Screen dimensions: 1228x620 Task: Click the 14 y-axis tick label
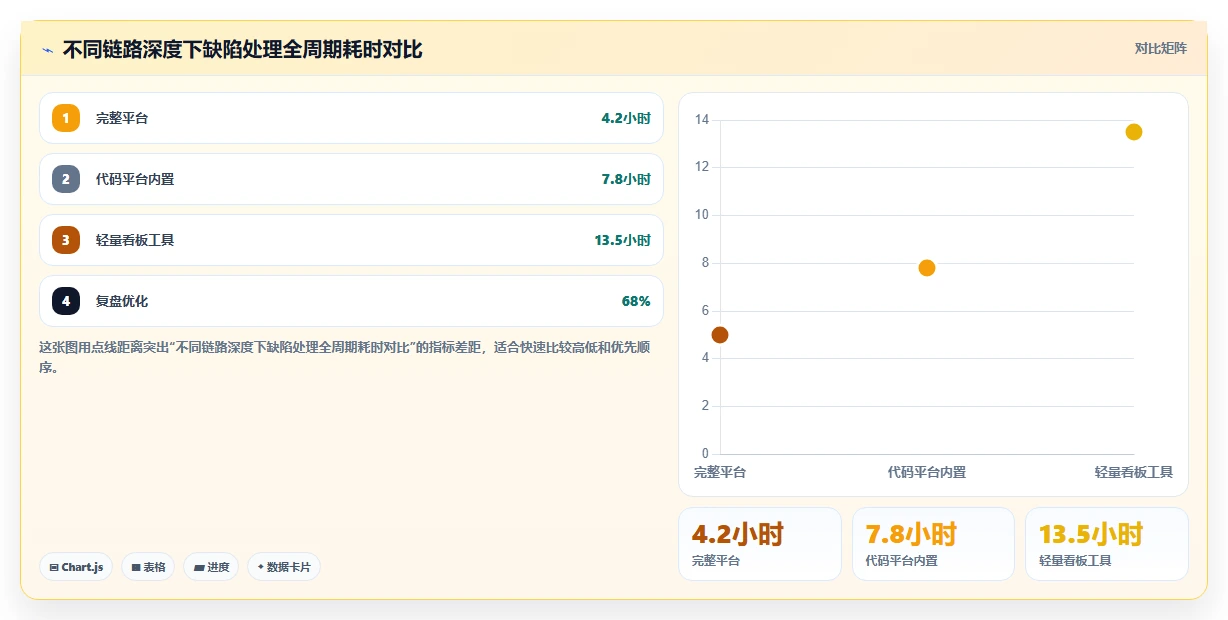[x=702, y=120]
